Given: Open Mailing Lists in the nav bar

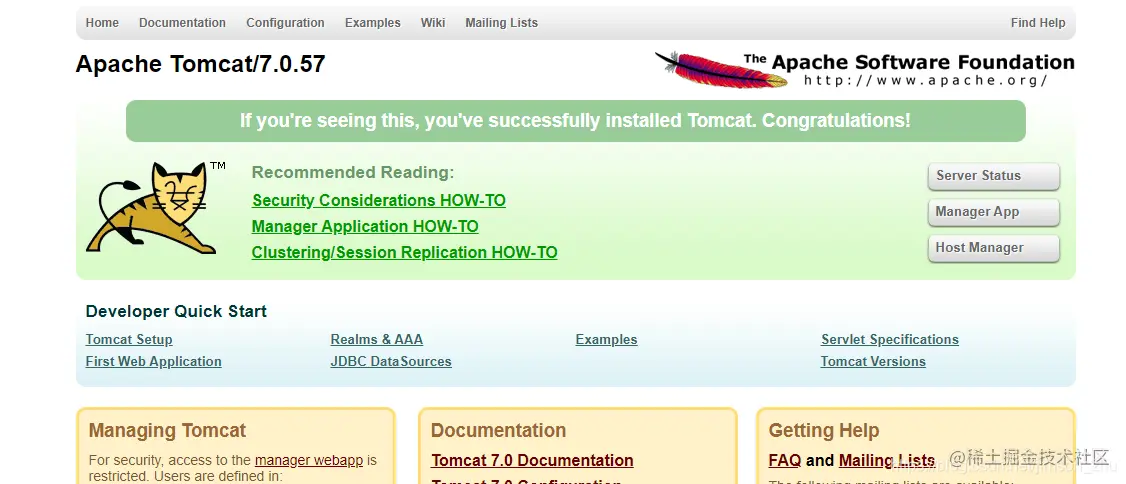Looking at the screenshot, I should (x=501, y=23).
